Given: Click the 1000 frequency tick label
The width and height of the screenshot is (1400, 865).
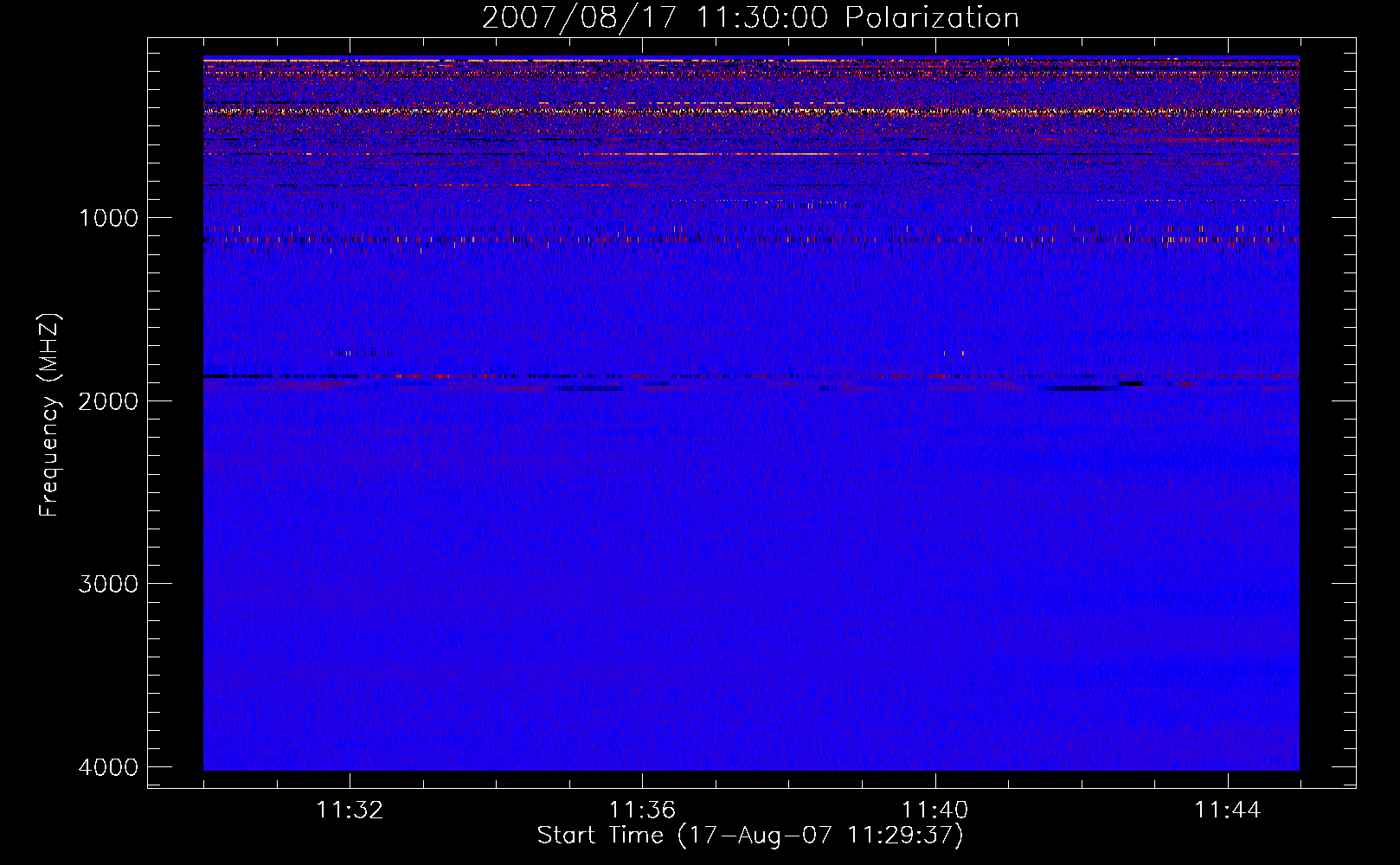Looking at the screenshot, I should click(x=108, y=218).
